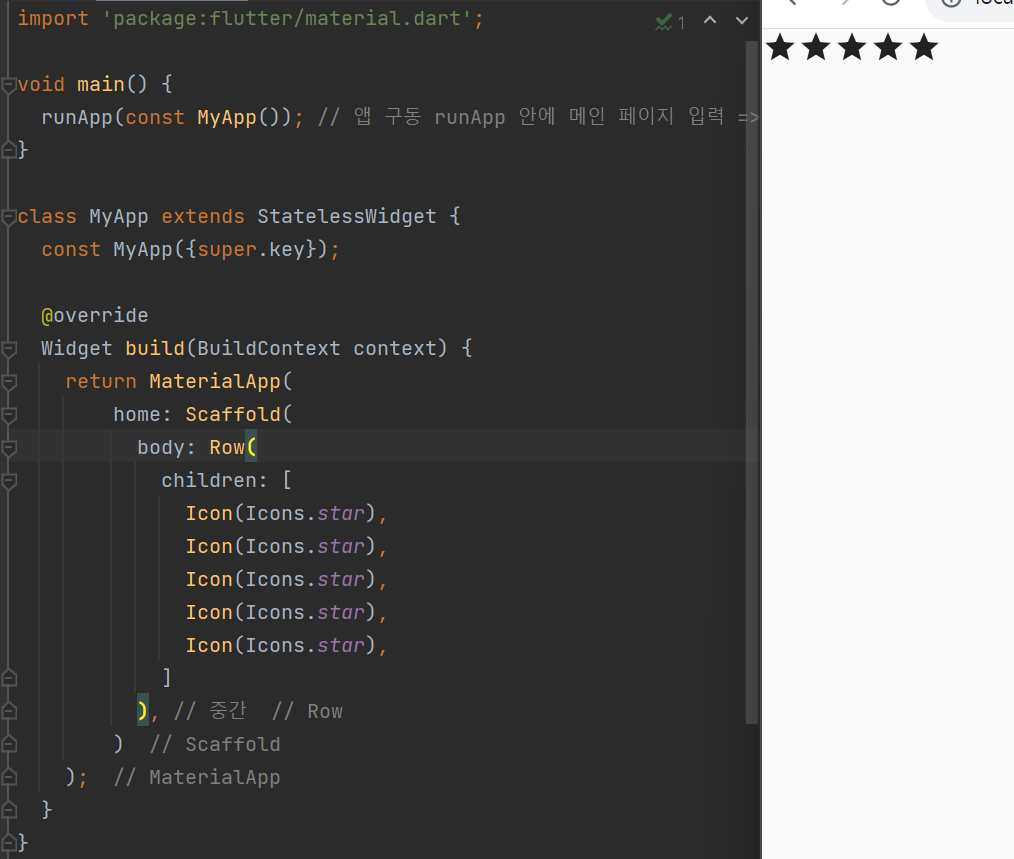Click the // 중간 comment

pyautogui.click(x=210, y=711)
